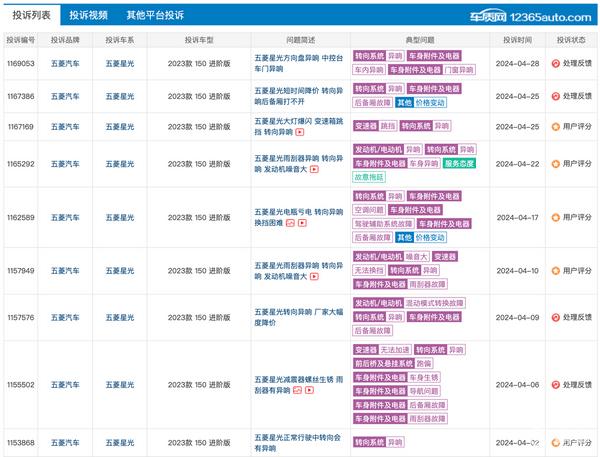Viewport: 600px width, 457px height.
Task: Click the 五菱汽车 brand link in row 1169053
Action: 65,64
